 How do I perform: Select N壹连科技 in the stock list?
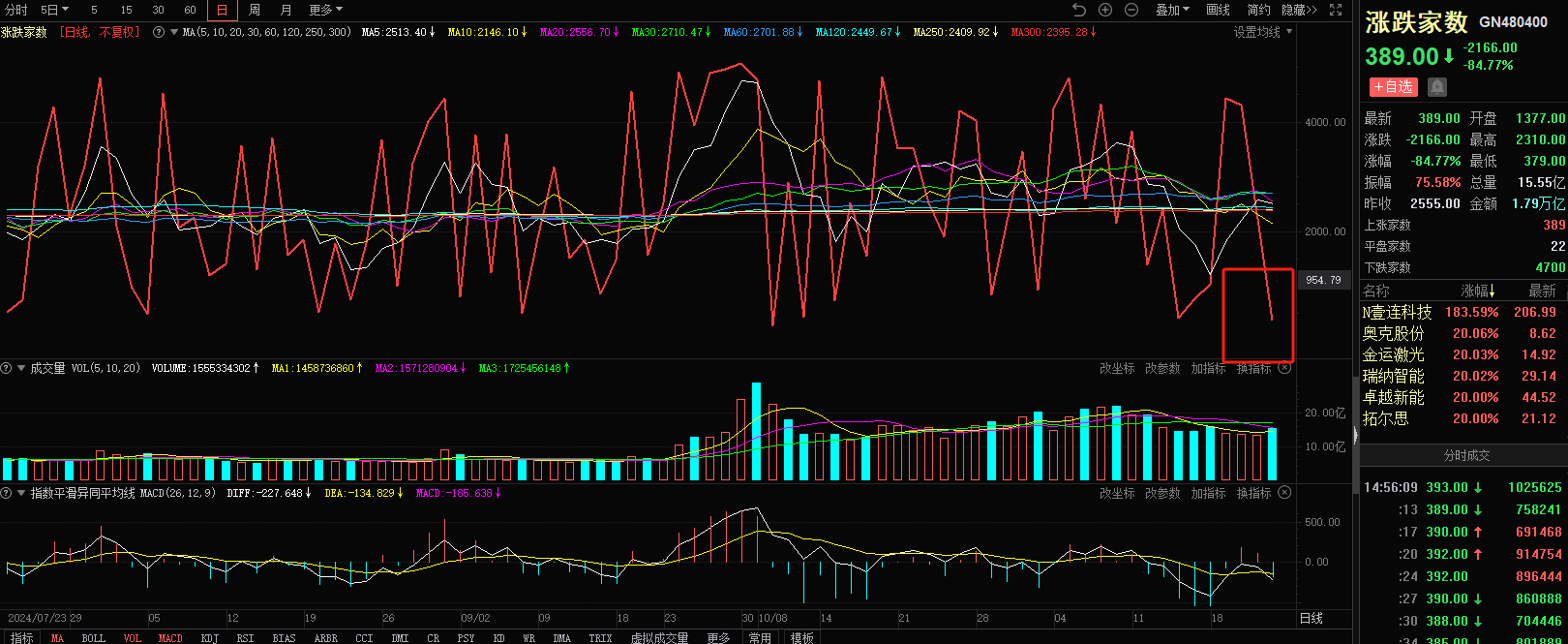coord(1397,312)
